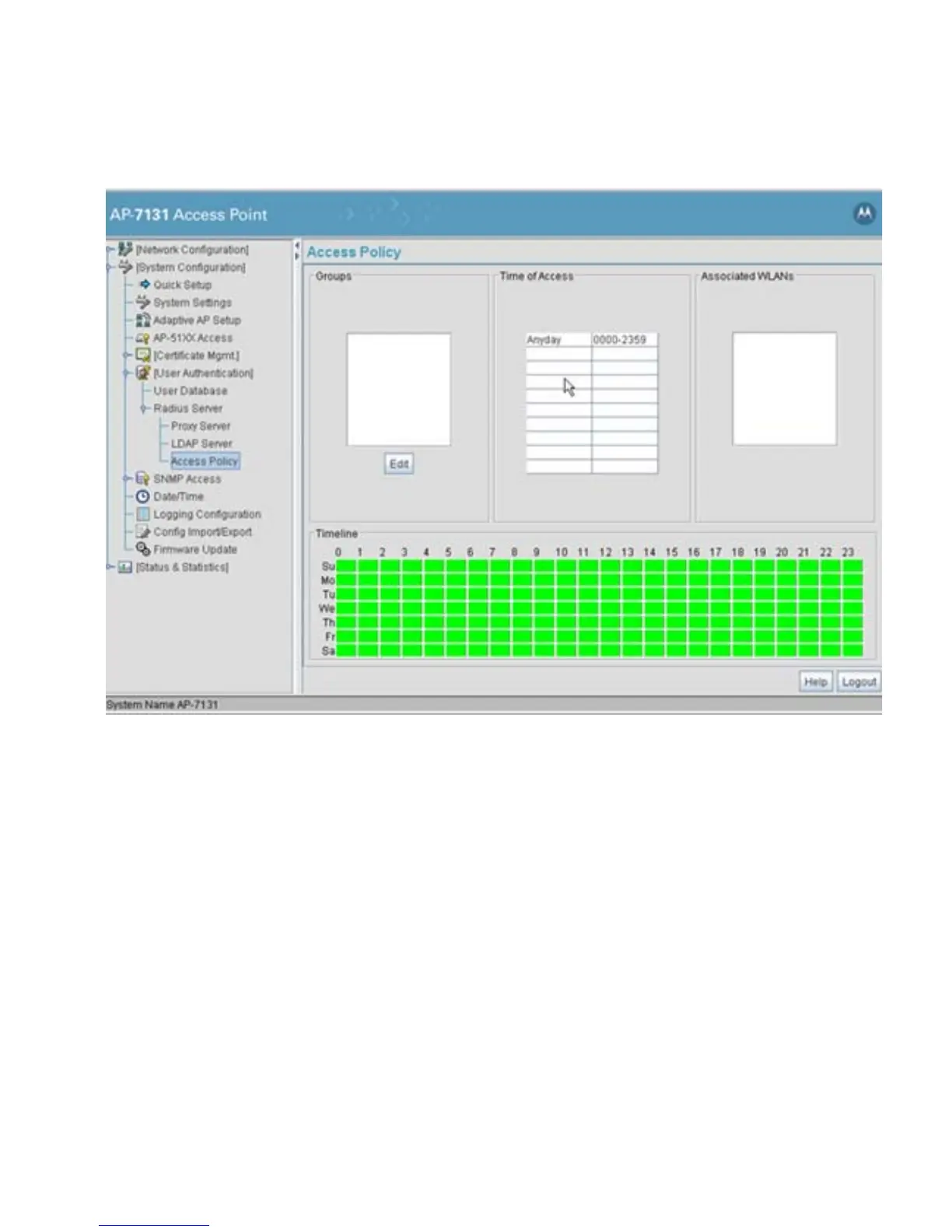
Task: Expand the Certificate Mgmt node
Action: 128,355
